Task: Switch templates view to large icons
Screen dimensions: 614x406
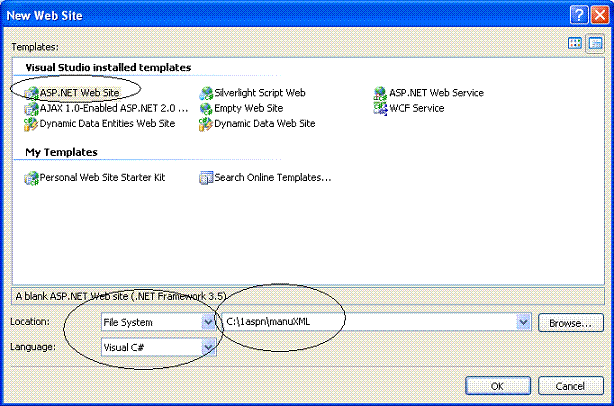Action: (x=575, y=43)
